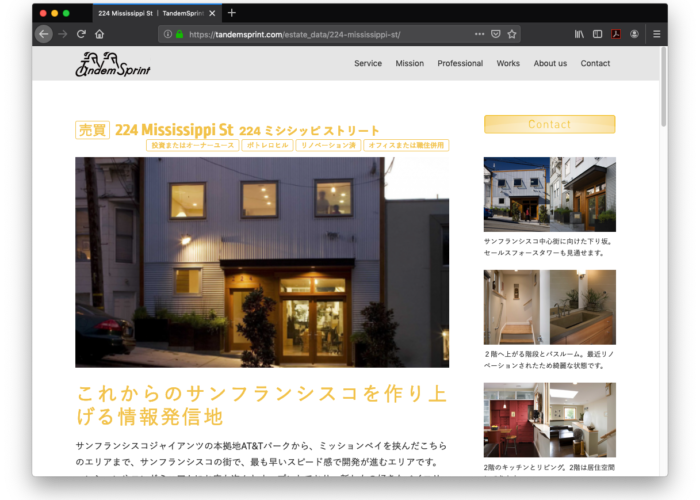Open the Service menu item

pos(368,63)
